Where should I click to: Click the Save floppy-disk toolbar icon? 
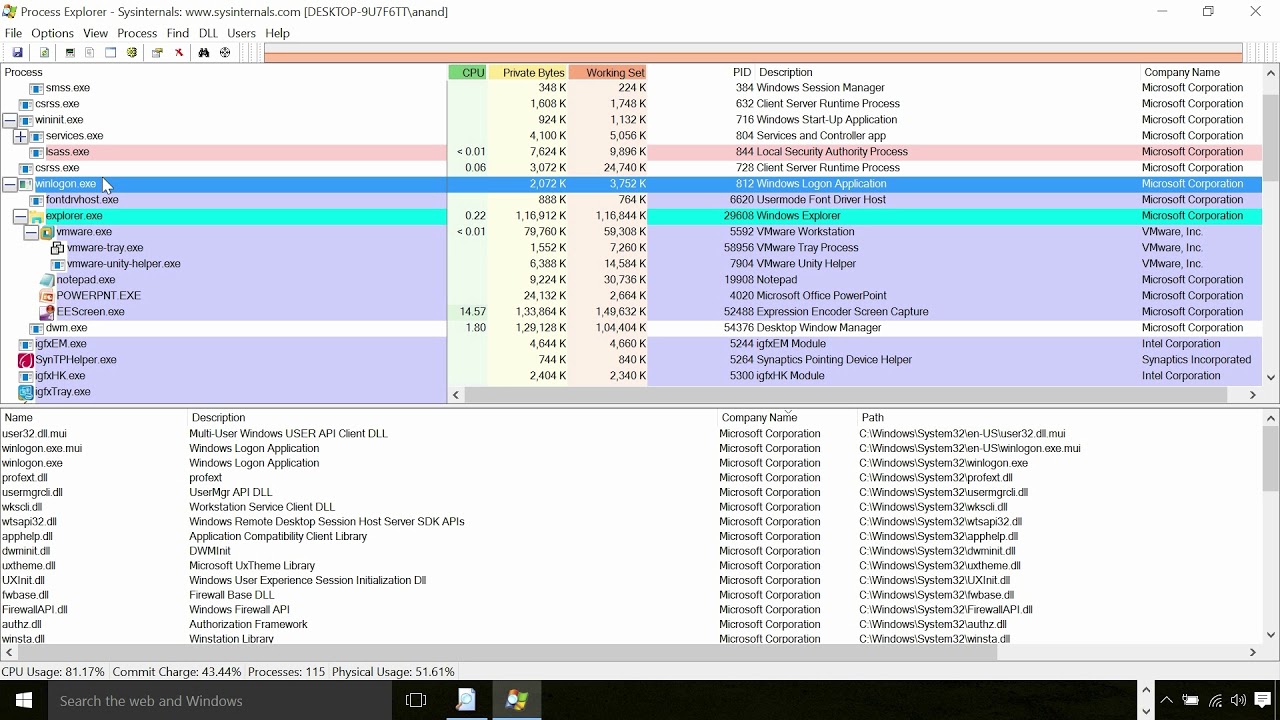[17, 53]
